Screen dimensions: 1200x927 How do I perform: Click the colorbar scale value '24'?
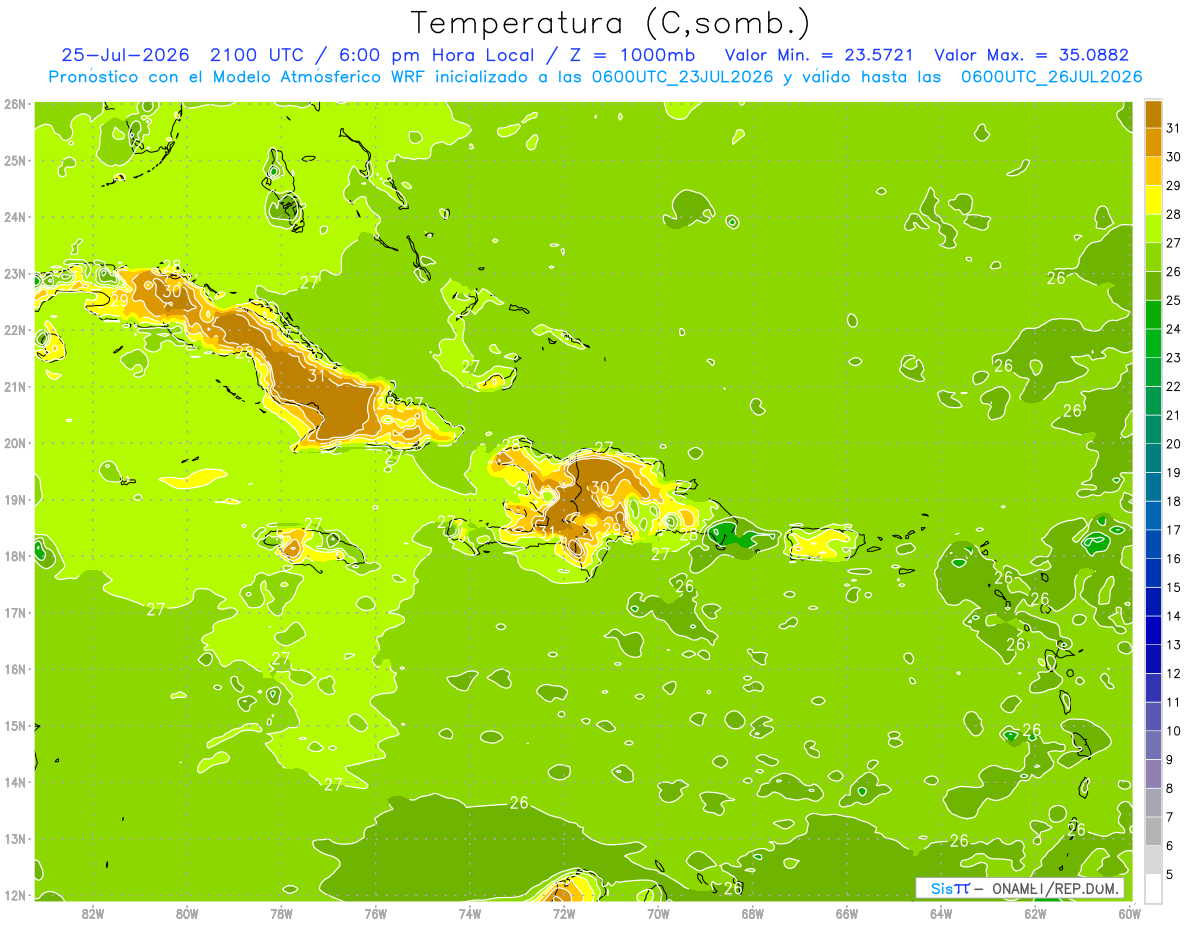point(1174,329)
